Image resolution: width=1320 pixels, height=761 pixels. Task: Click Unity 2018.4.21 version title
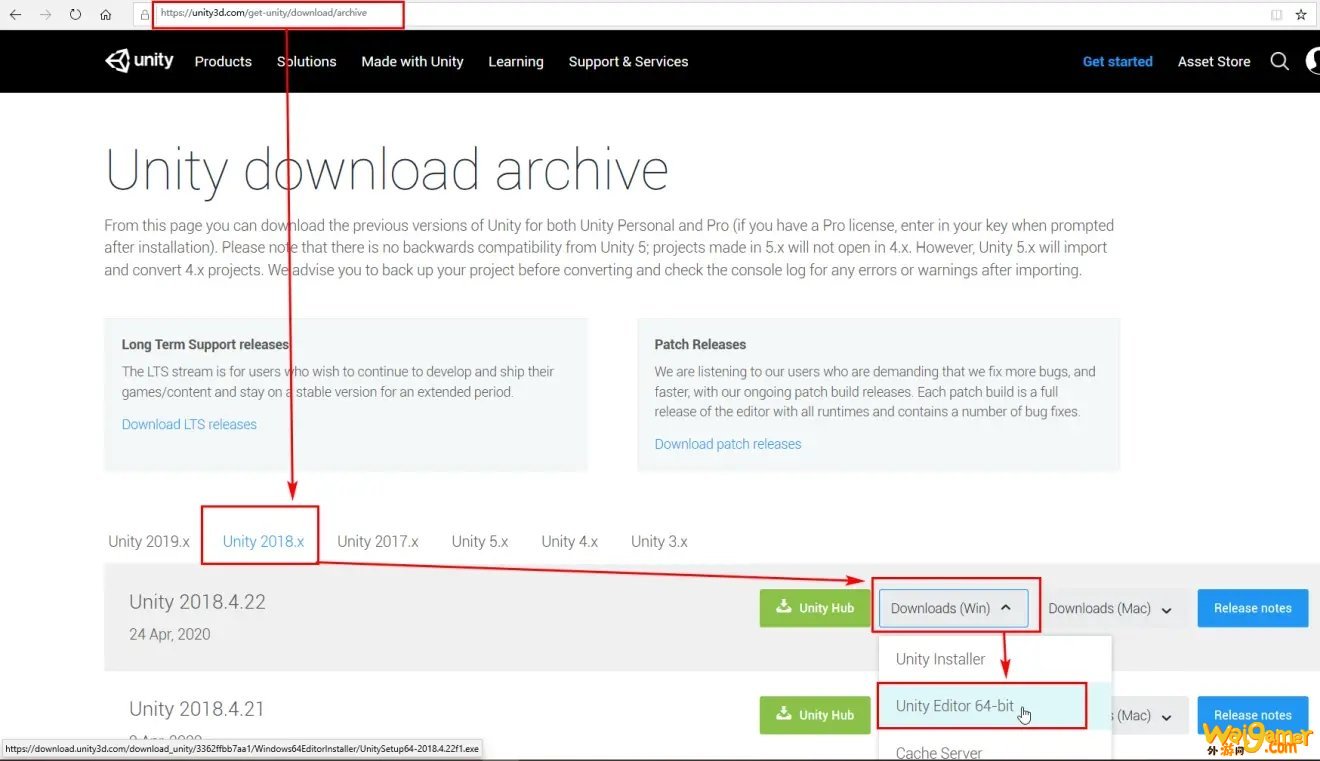[x=197, y=709]
